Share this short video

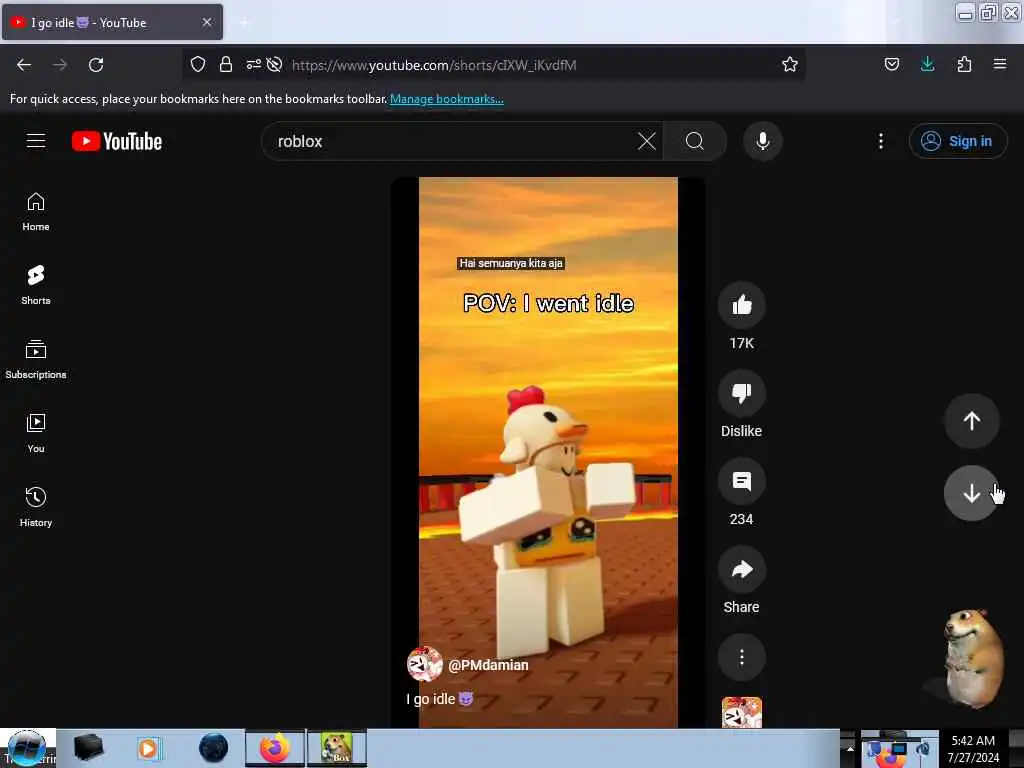click(741, 569)
